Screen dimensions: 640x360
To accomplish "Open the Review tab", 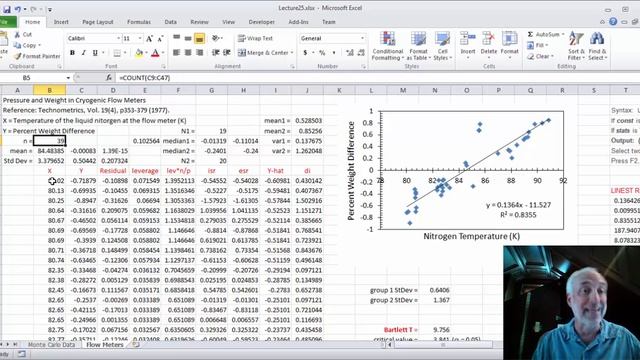I will pos(199,22).
